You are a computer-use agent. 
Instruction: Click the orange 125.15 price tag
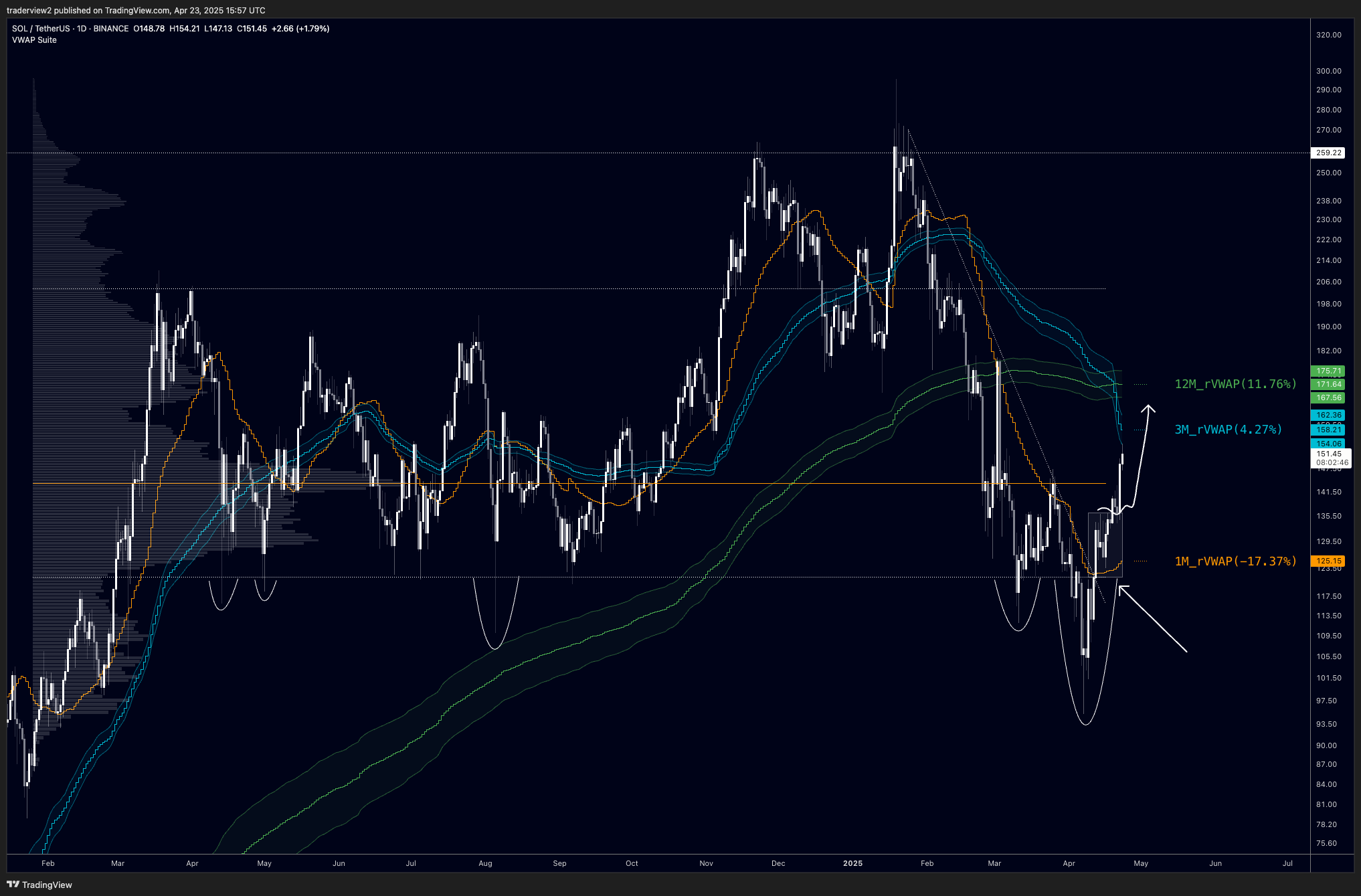[x=1328, y=561]
